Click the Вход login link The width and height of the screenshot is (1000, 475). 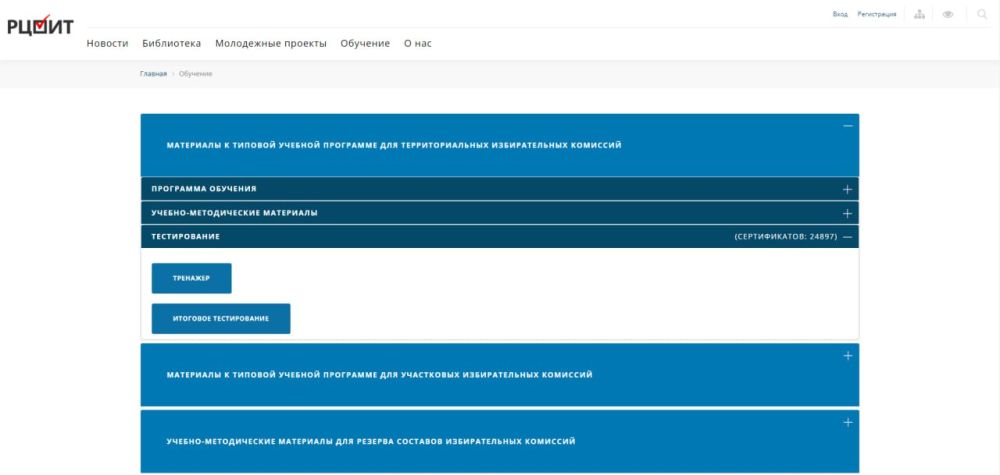(840, 14)
